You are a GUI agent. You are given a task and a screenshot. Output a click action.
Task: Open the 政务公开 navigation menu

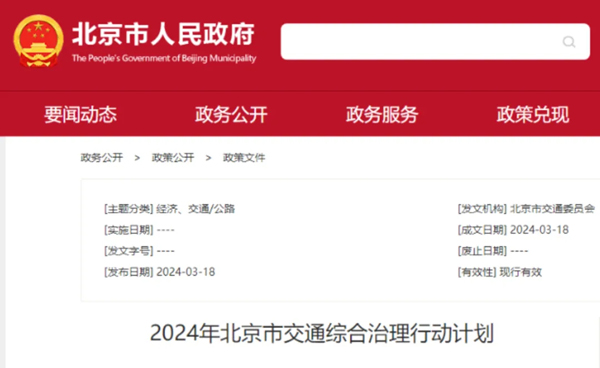[x=231, y=114]
